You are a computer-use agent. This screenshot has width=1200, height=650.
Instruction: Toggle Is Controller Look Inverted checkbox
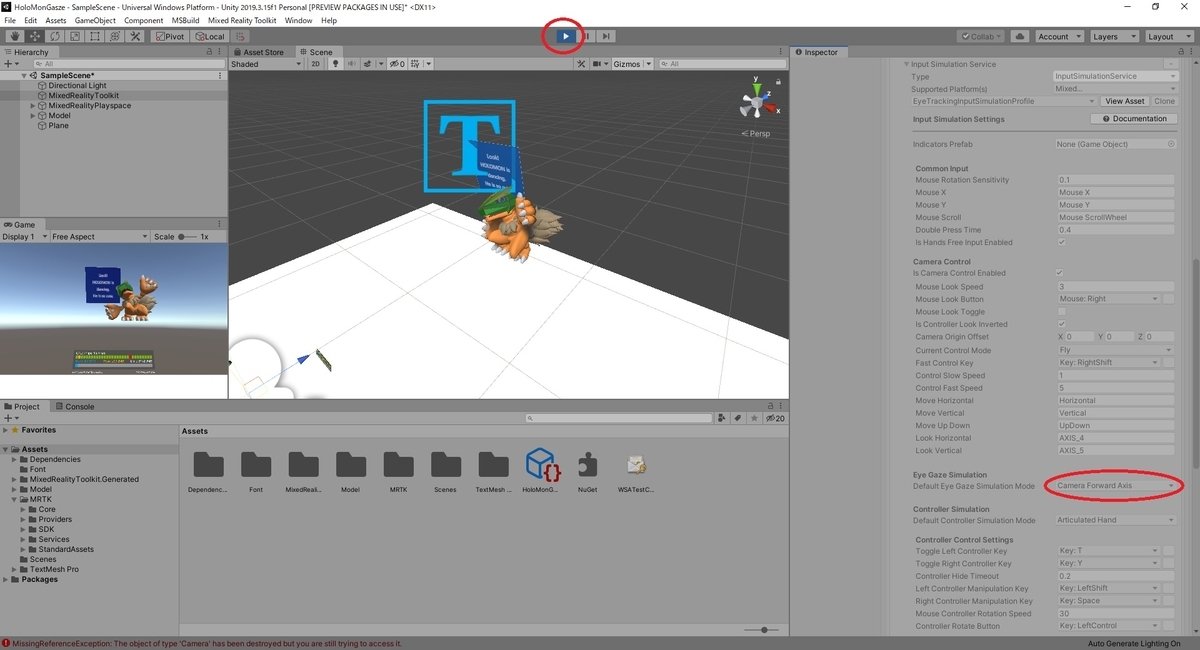click(1062, 324)
